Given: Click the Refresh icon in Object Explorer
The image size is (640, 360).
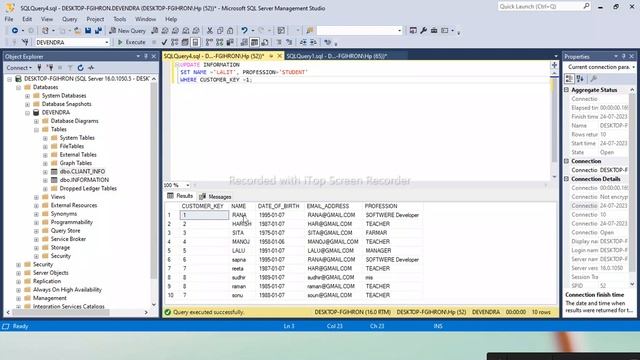Looking at the screenshot, I should (80, 68).
